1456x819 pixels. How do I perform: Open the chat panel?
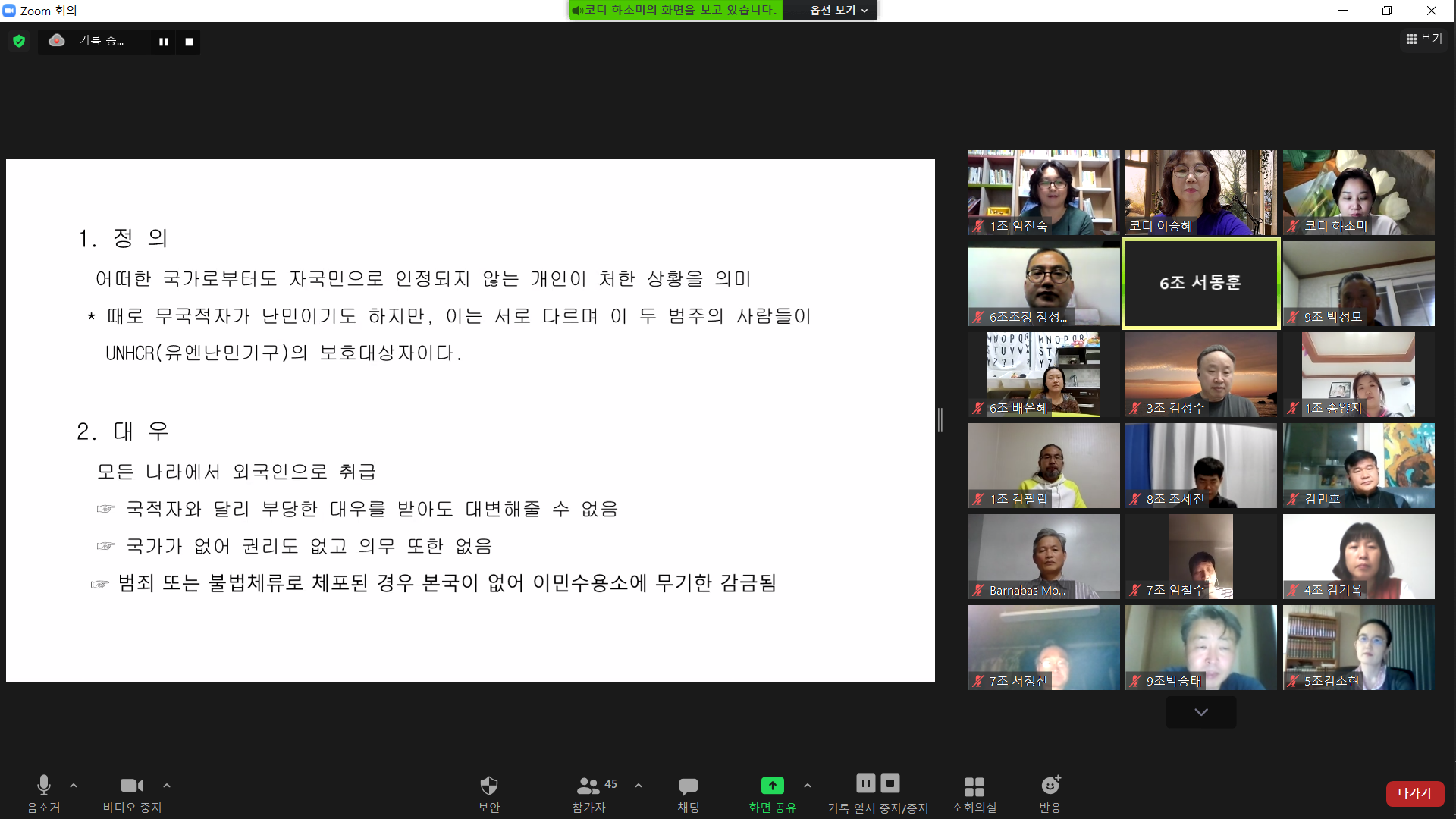(688, 786)
